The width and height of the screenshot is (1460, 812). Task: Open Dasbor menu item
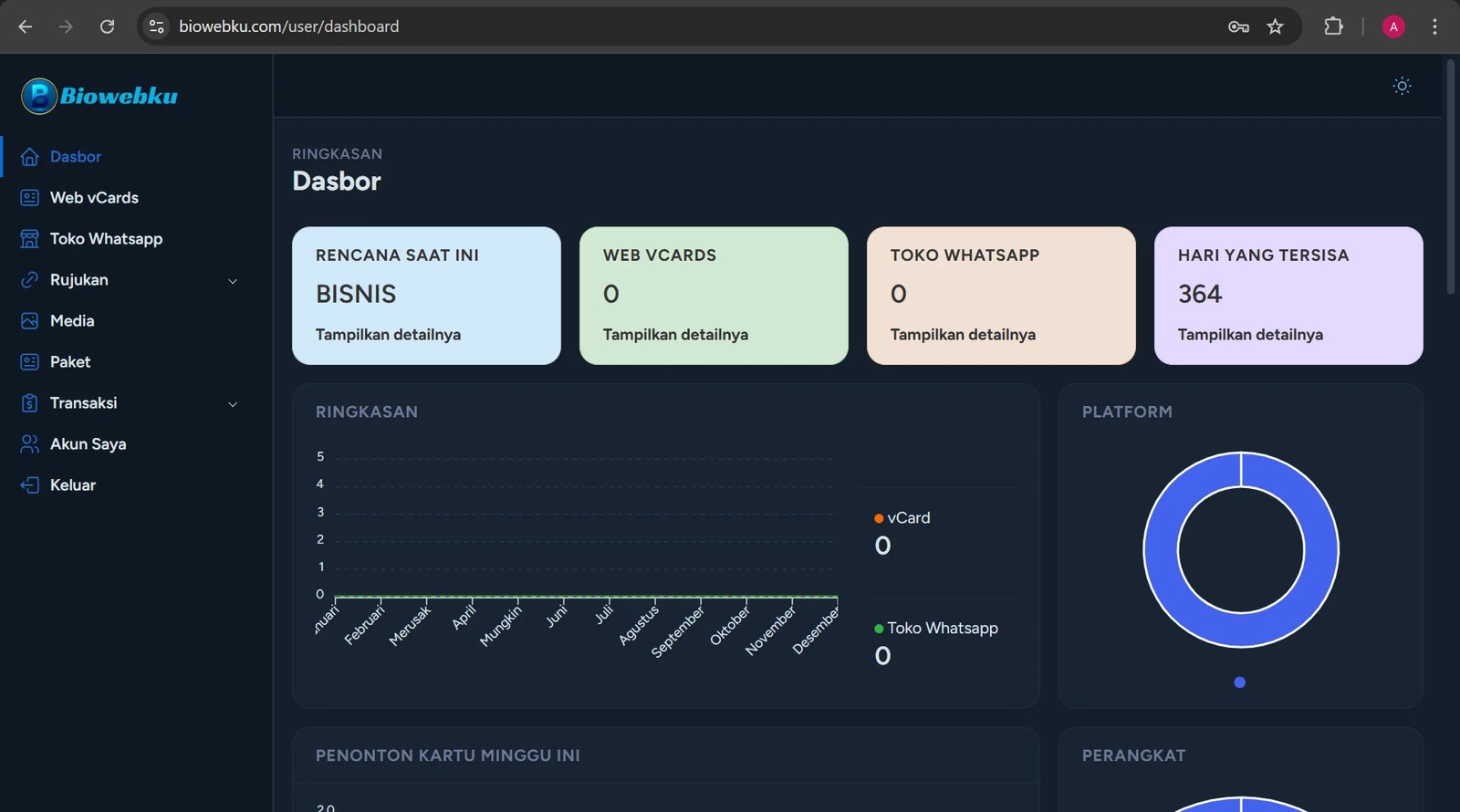pos(76,157)
